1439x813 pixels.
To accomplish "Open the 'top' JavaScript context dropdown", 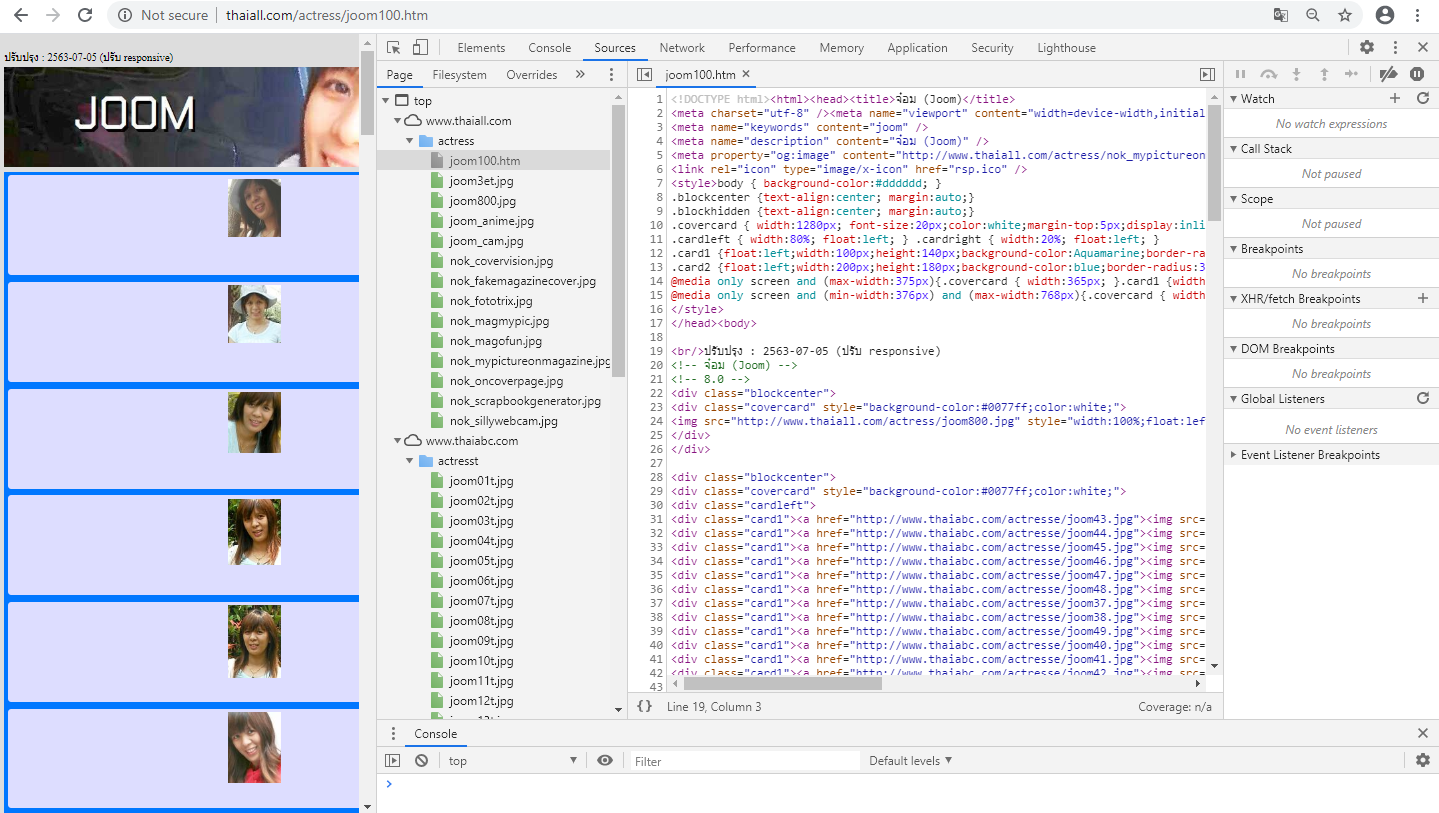I will (512, 760).
